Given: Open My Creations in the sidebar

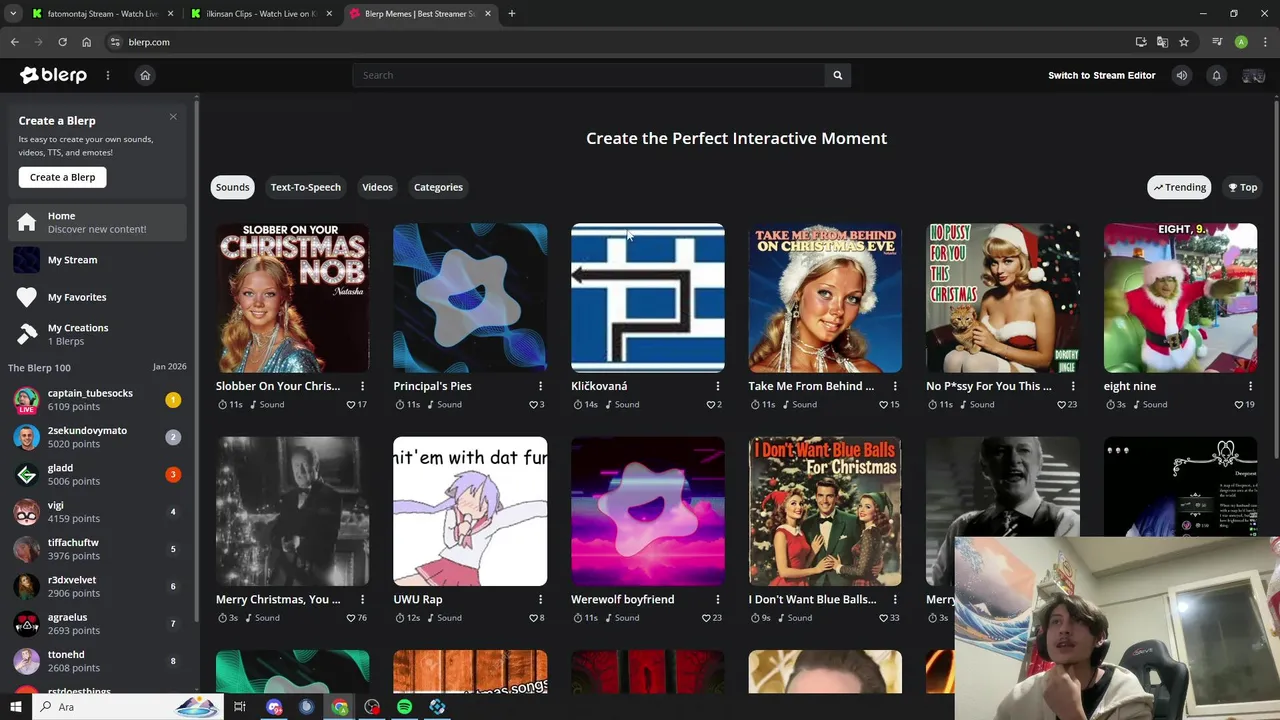Looking at the screenshot, I should click(x=97, y=334).
